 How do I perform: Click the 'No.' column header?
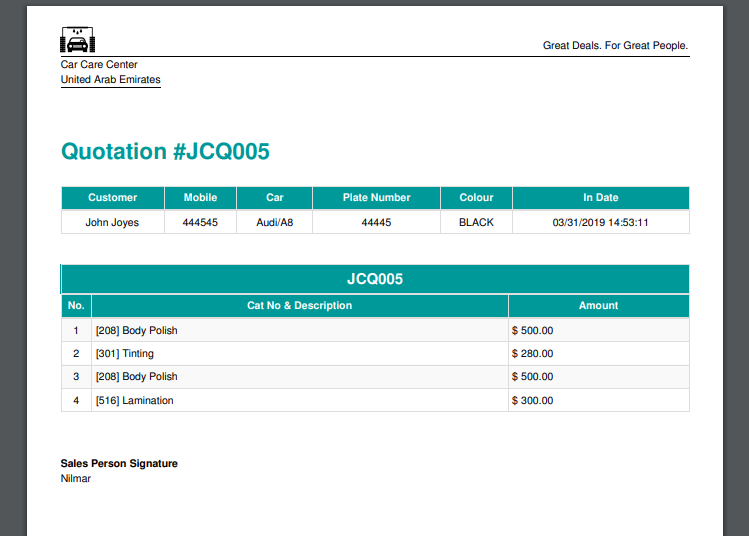[76, 306]
